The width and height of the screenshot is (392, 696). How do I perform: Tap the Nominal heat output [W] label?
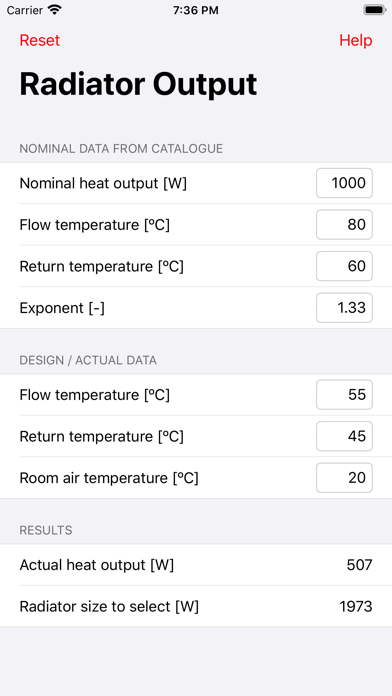coord(103,183)
